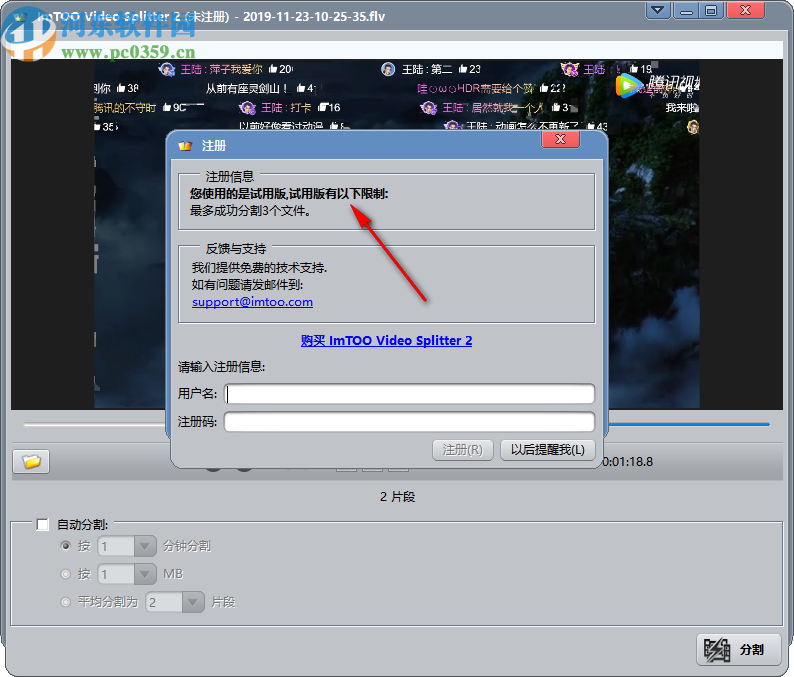The height and width of the screenshot is (677, 794).
Task: Focus the 注册码 input field
Action: (x=409, y=422)
